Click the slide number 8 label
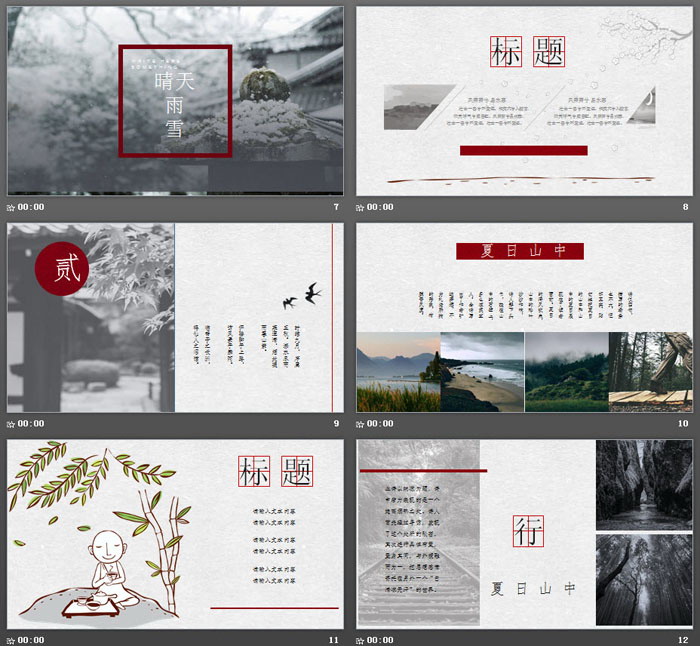This screenshot has width=700, height=646. [x=685, y=207]
